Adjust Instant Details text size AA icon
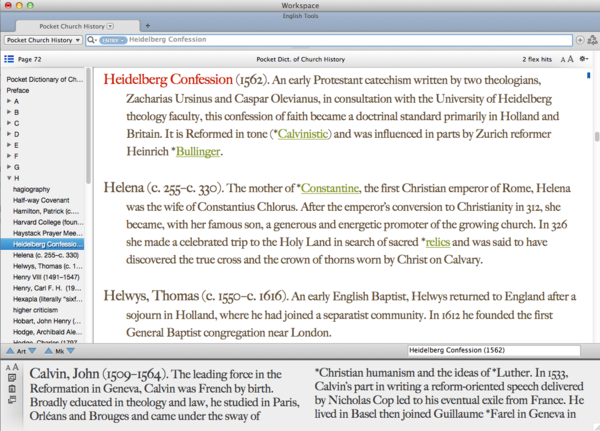600x431 pixels. pos(12,367)
